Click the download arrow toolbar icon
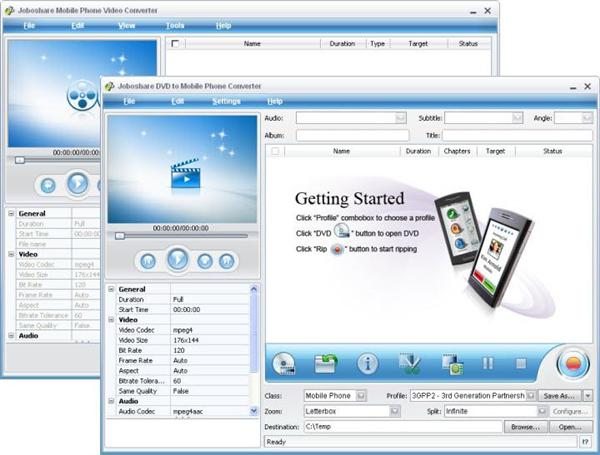The image size is (600, 455). [409, 364]
